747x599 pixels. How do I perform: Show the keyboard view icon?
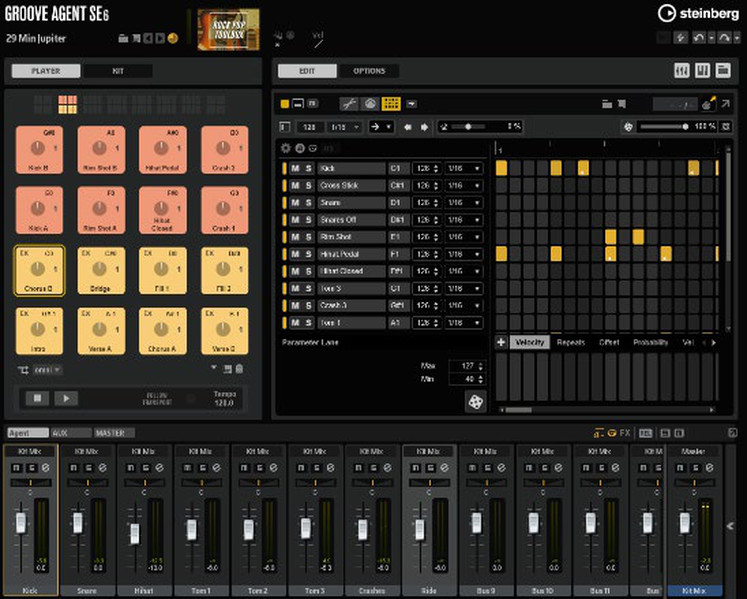coord(702,71)
